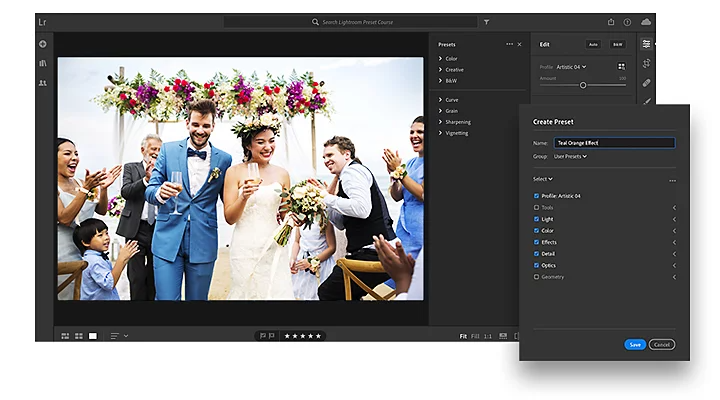Viewport: 720px width, 400px height.
Task: Select the Crop and Rotate tool
Action: coord(647,63)
